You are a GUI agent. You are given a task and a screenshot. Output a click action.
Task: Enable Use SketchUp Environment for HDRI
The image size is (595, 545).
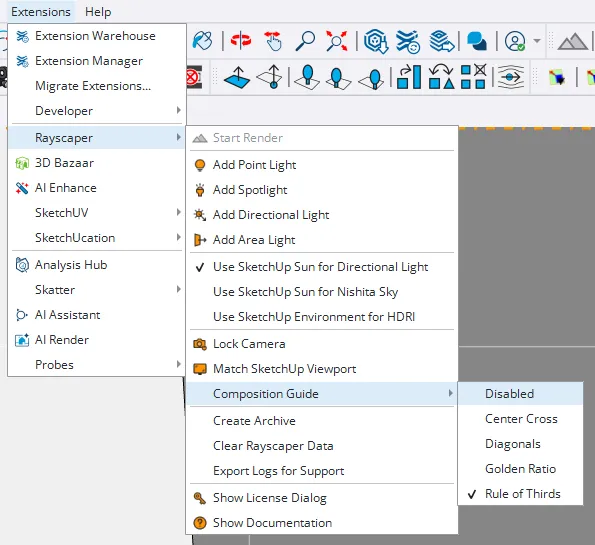322,317
